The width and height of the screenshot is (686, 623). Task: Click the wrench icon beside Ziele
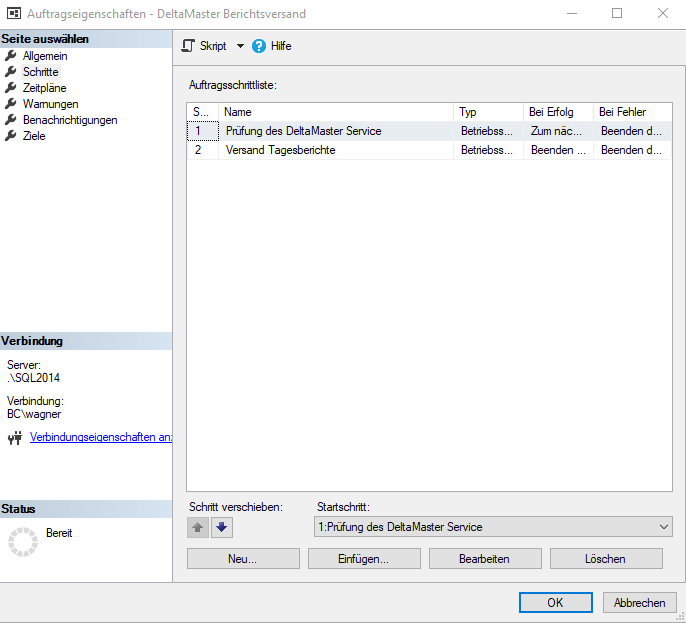pos(11,136)
